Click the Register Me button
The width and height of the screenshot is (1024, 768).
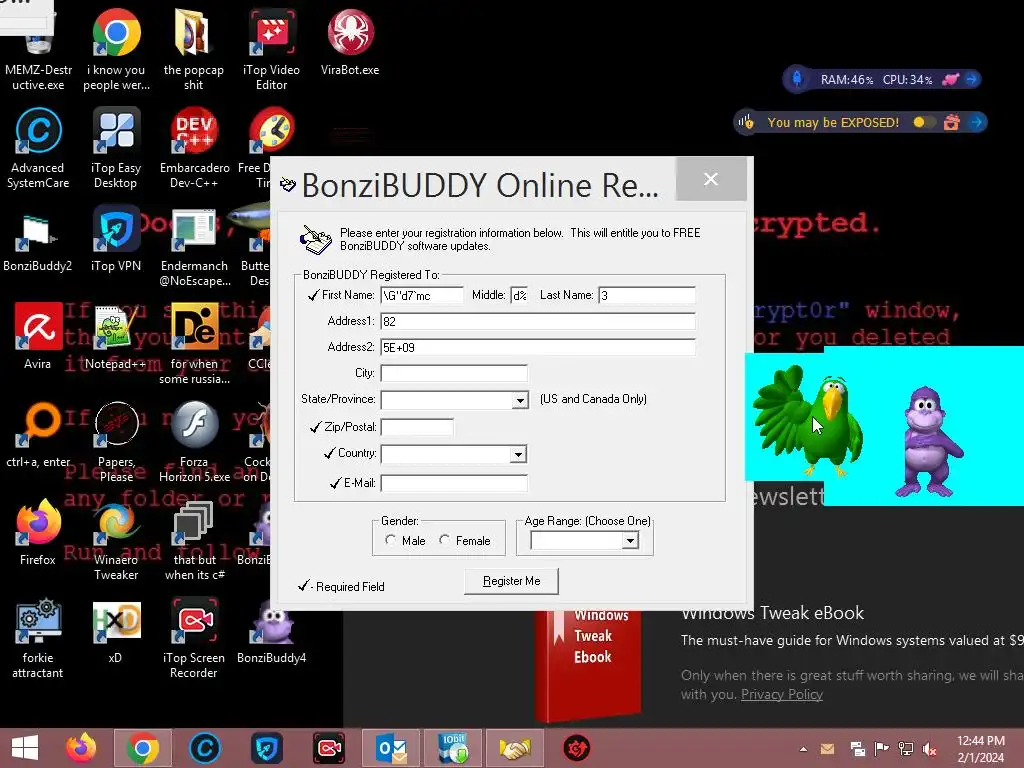click(x=511, y=581)
